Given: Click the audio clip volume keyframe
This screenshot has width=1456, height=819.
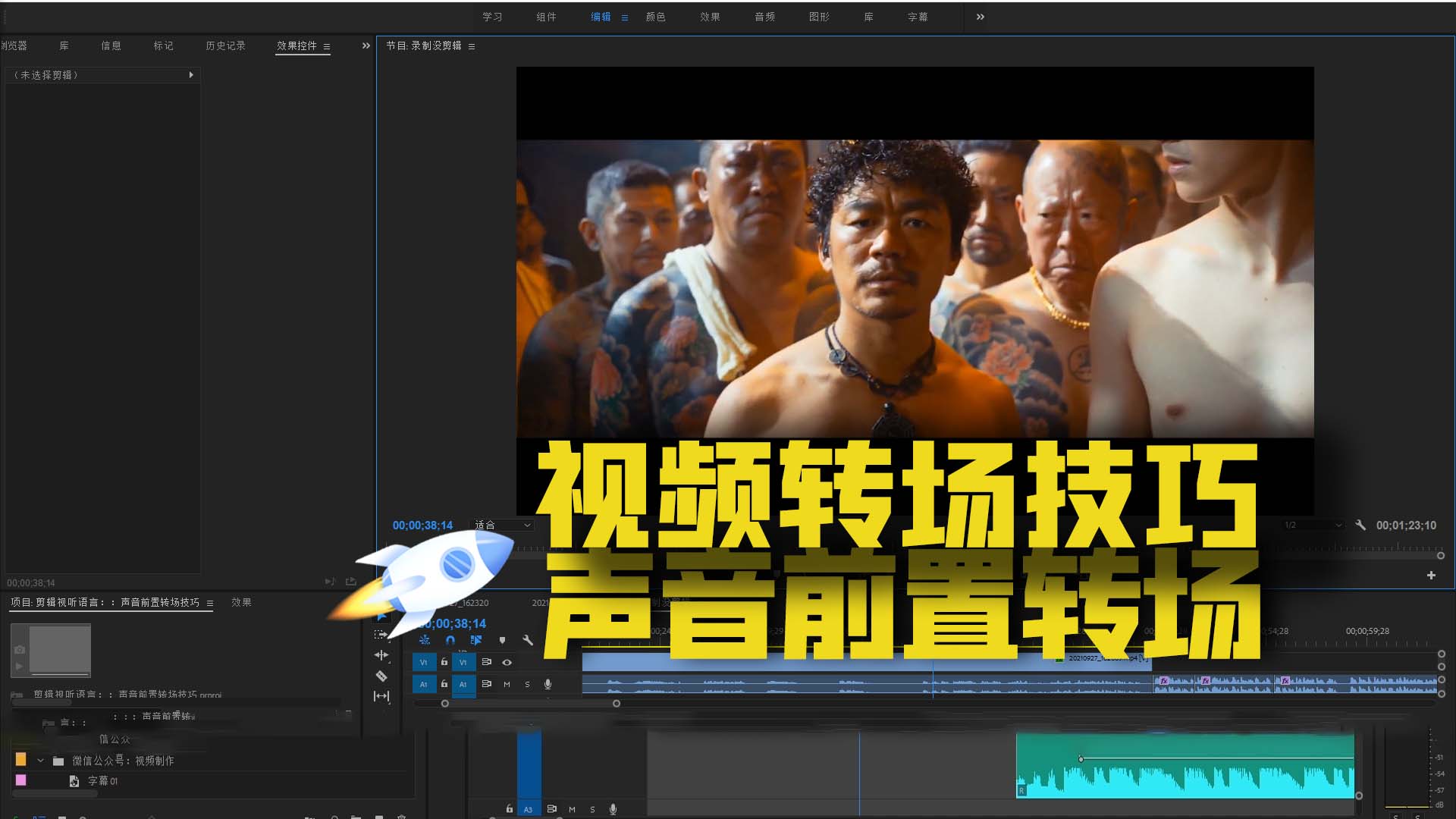Looking at the screenshot, I should click(1081, 758).
